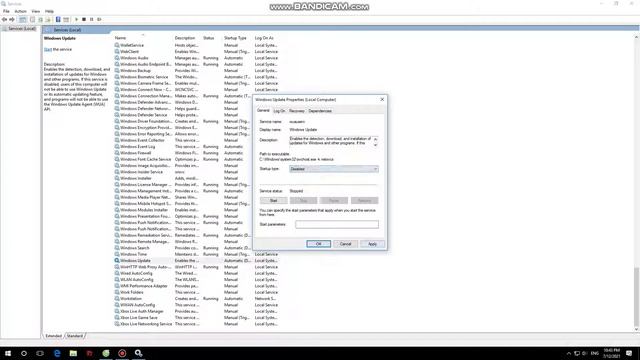Open Task View on the taskbar
This screenshot has height=360, width=640.
pos(40,353)
